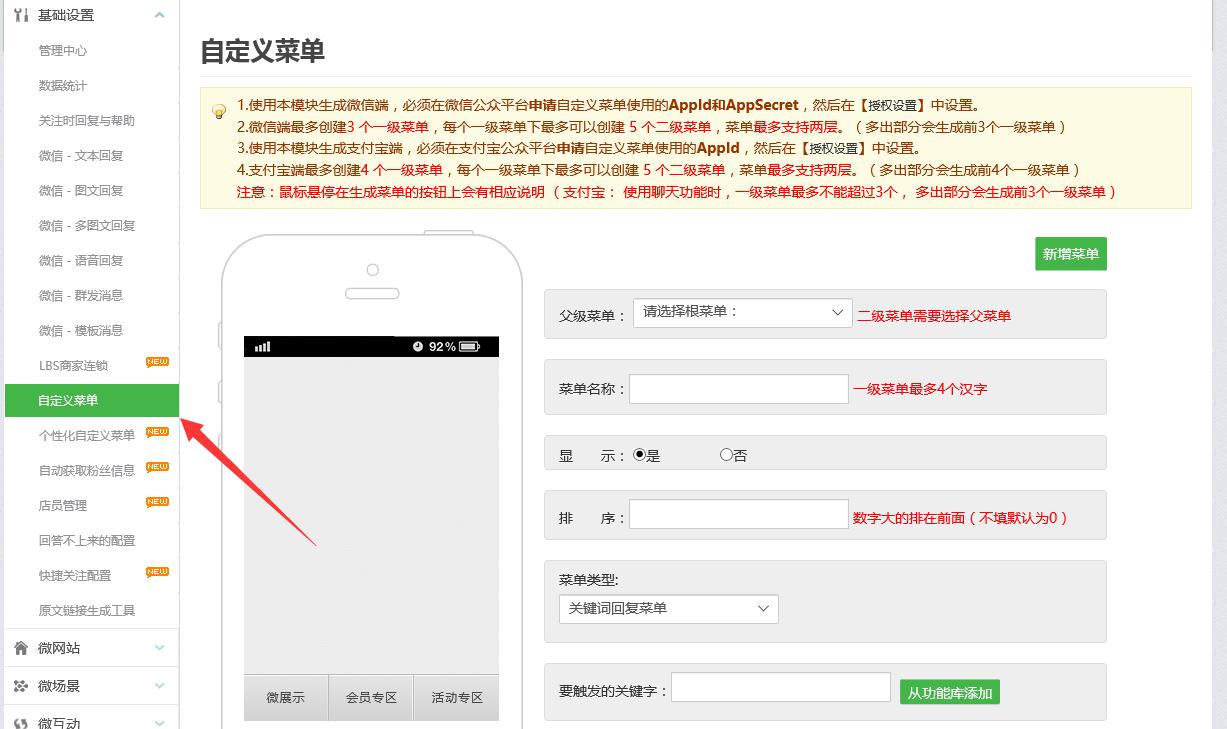Click the lightbulb tip icon
The width and height of the screenshot is (1227, 729).
(x=219, y=111)
